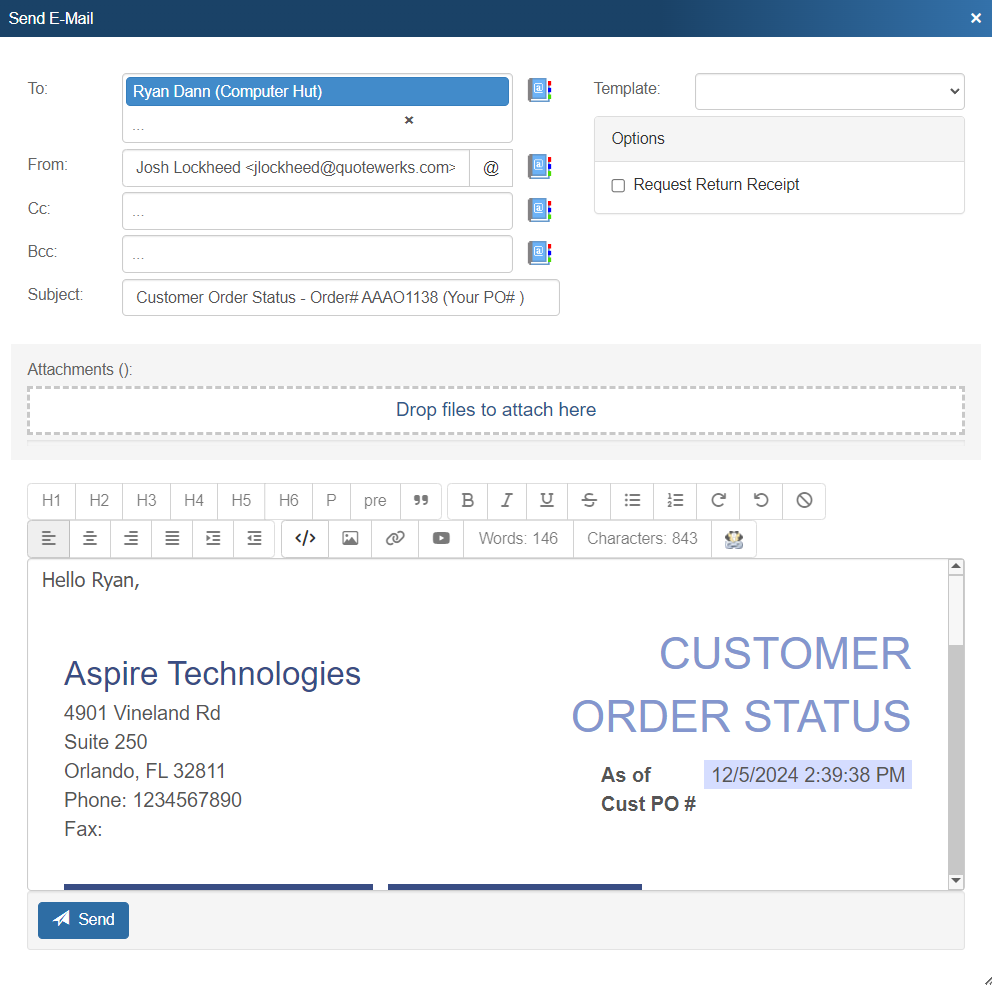Open address book for Bcc field
The image size is (992, 986).
pos(539,254)
